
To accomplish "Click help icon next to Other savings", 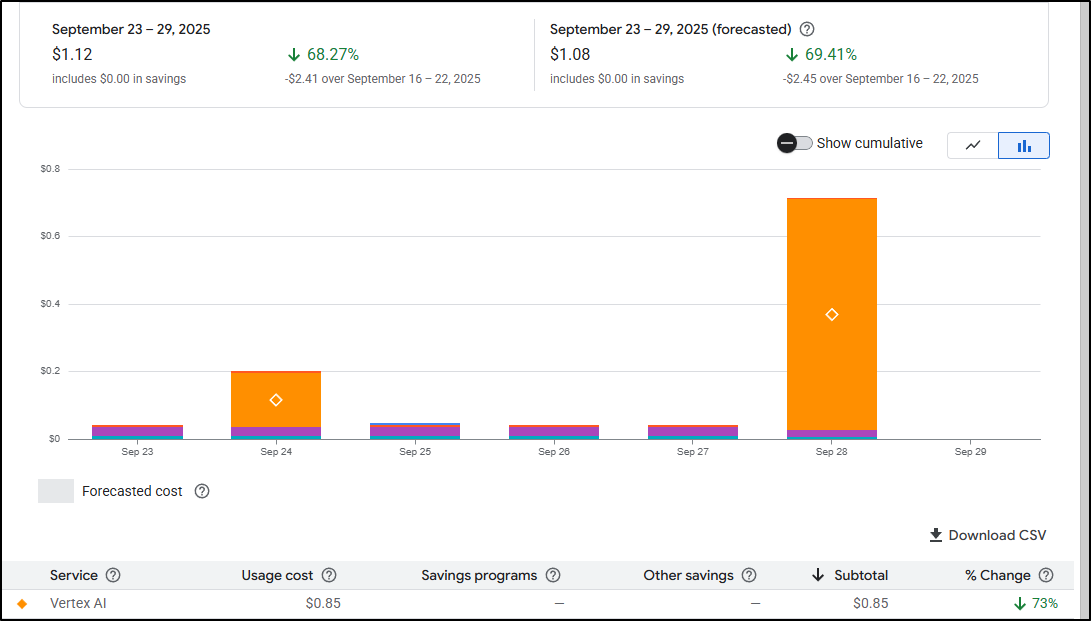I will click(749, 575).
